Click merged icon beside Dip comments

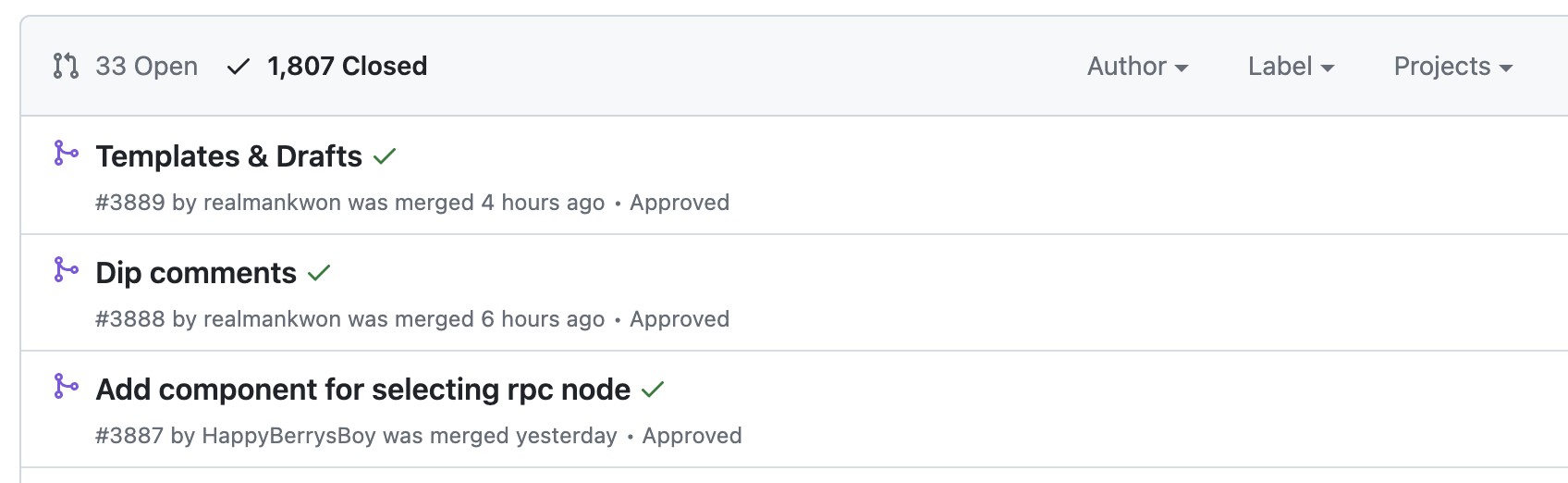click(66, 269)
